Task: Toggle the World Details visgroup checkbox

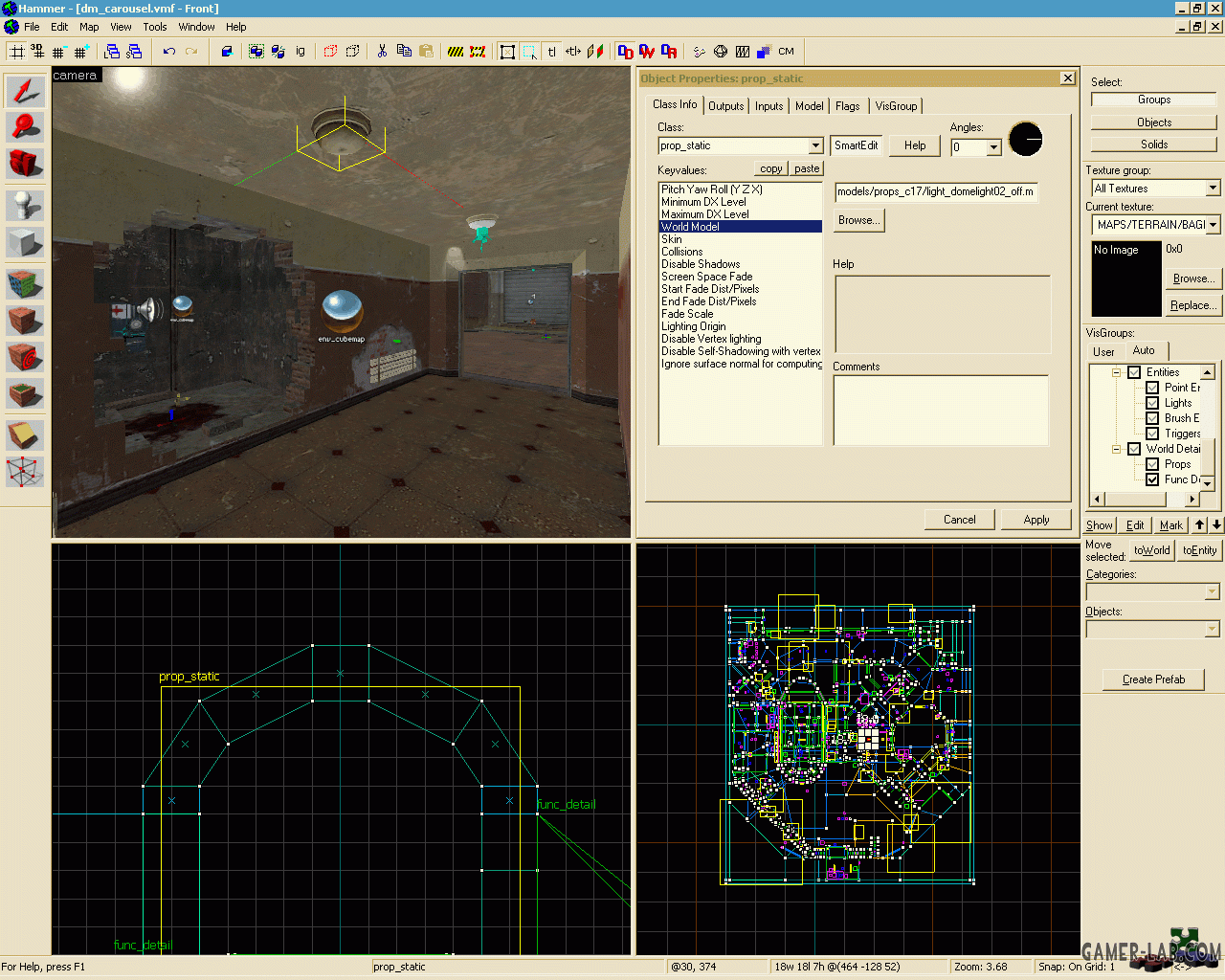Action: click(x=1134, y=449)
